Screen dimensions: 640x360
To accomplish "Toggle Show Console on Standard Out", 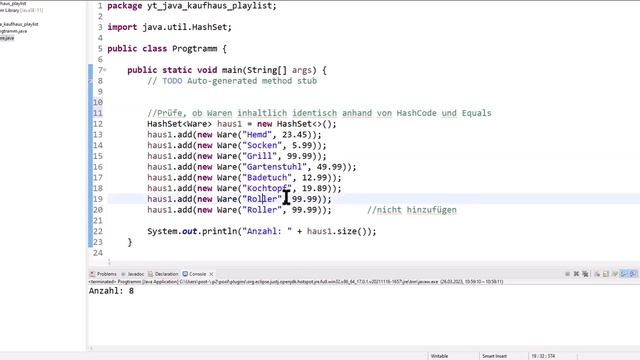I will point(624,274).
